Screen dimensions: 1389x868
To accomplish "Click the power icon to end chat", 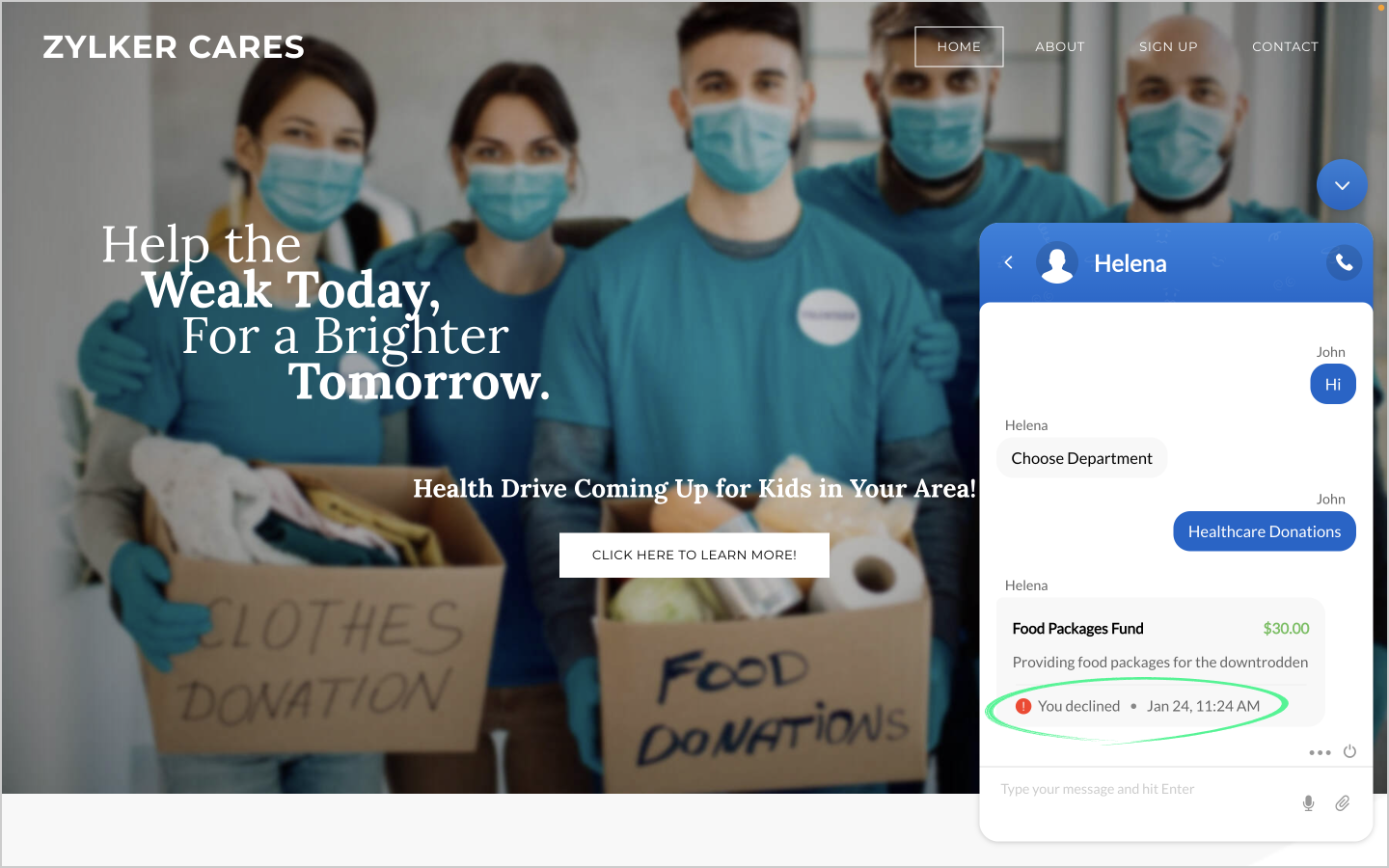I will point(1349,751).
